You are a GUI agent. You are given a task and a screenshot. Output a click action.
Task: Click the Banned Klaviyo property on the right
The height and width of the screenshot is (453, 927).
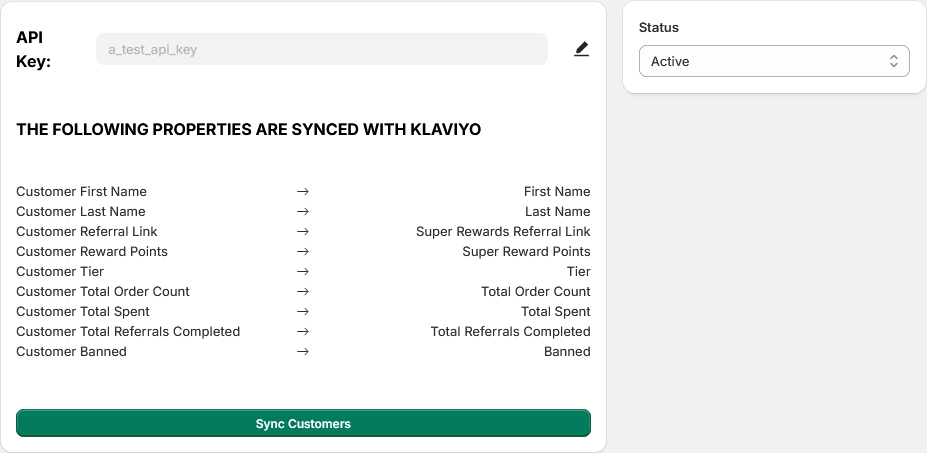(x=567, y=351)
